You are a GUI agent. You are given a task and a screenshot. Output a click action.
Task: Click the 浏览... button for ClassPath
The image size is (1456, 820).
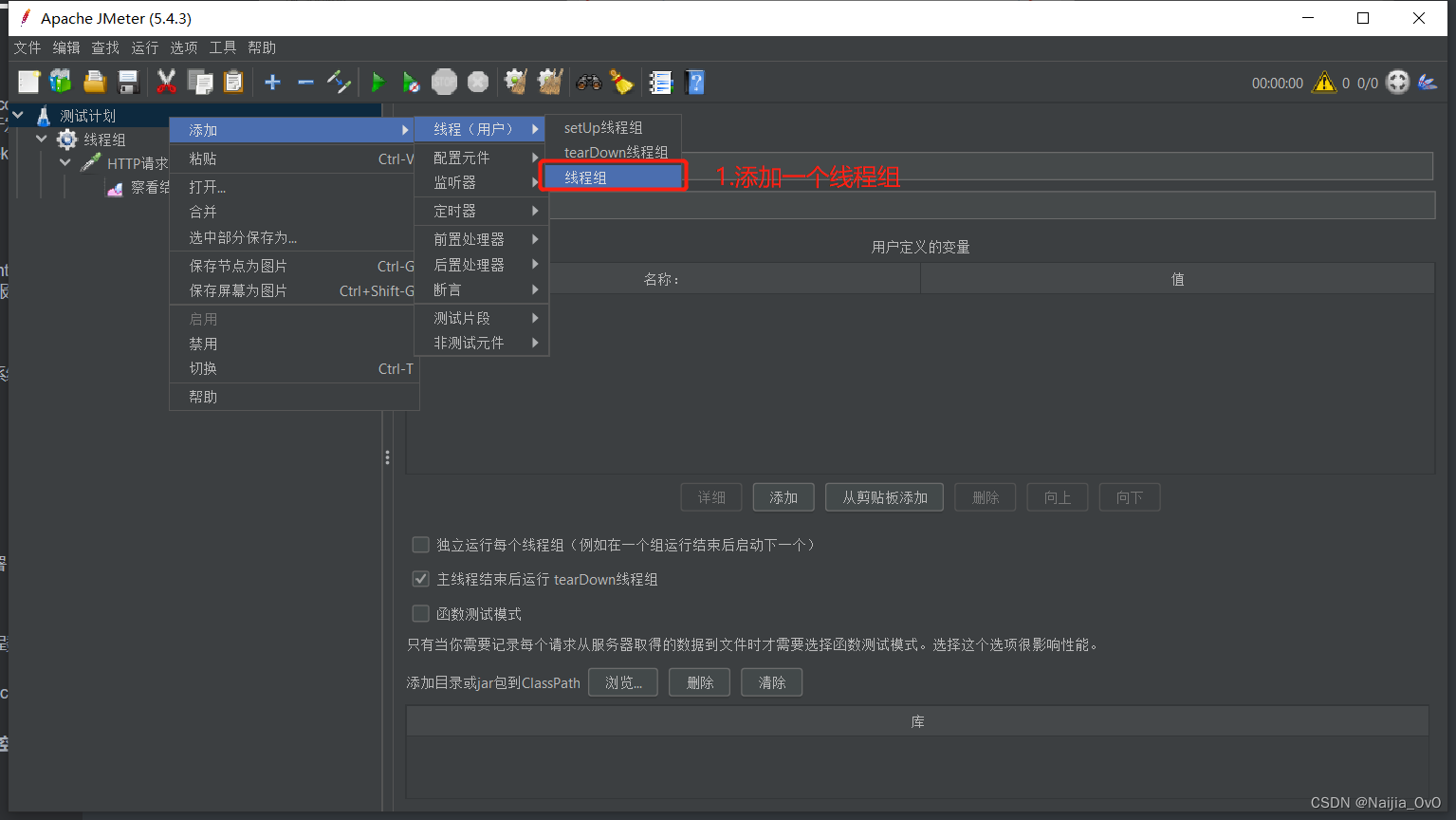(623, 682)
